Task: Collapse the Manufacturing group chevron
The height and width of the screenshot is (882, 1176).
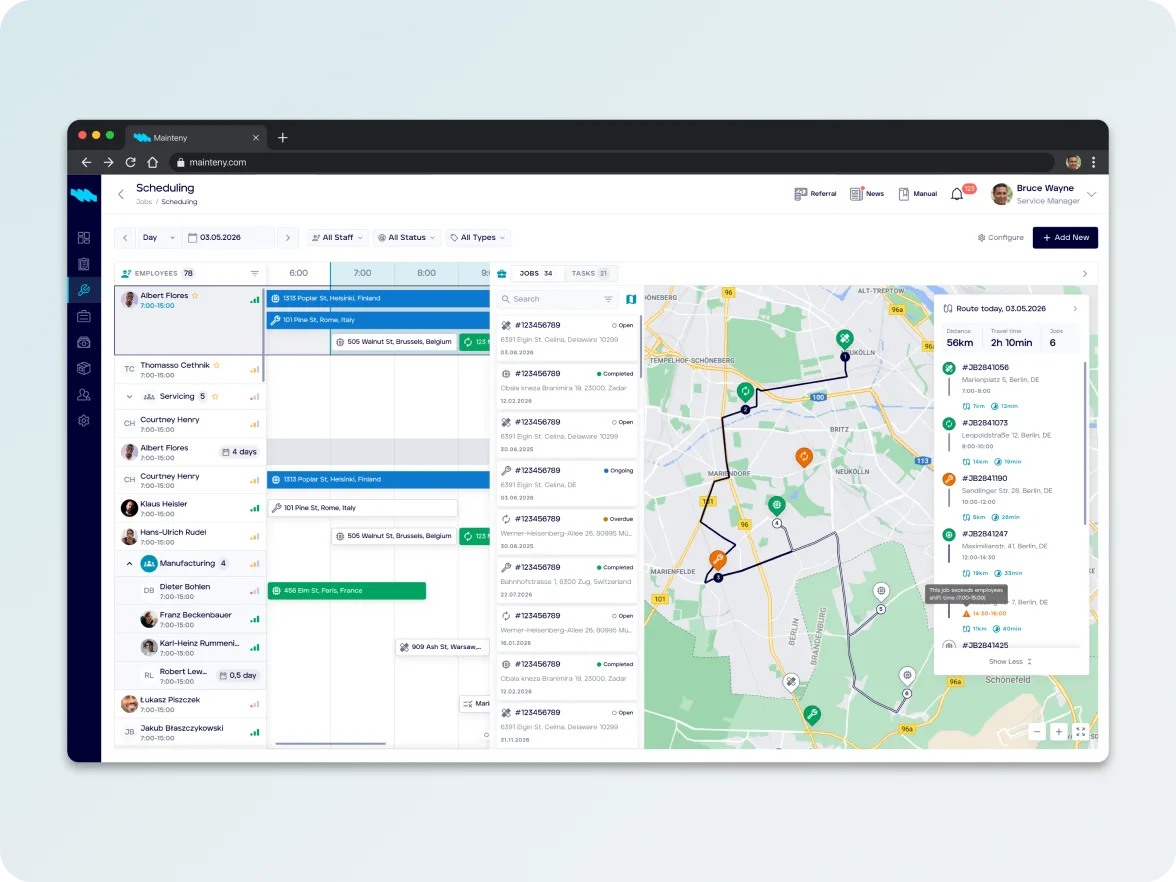Action: pos(129,563)
